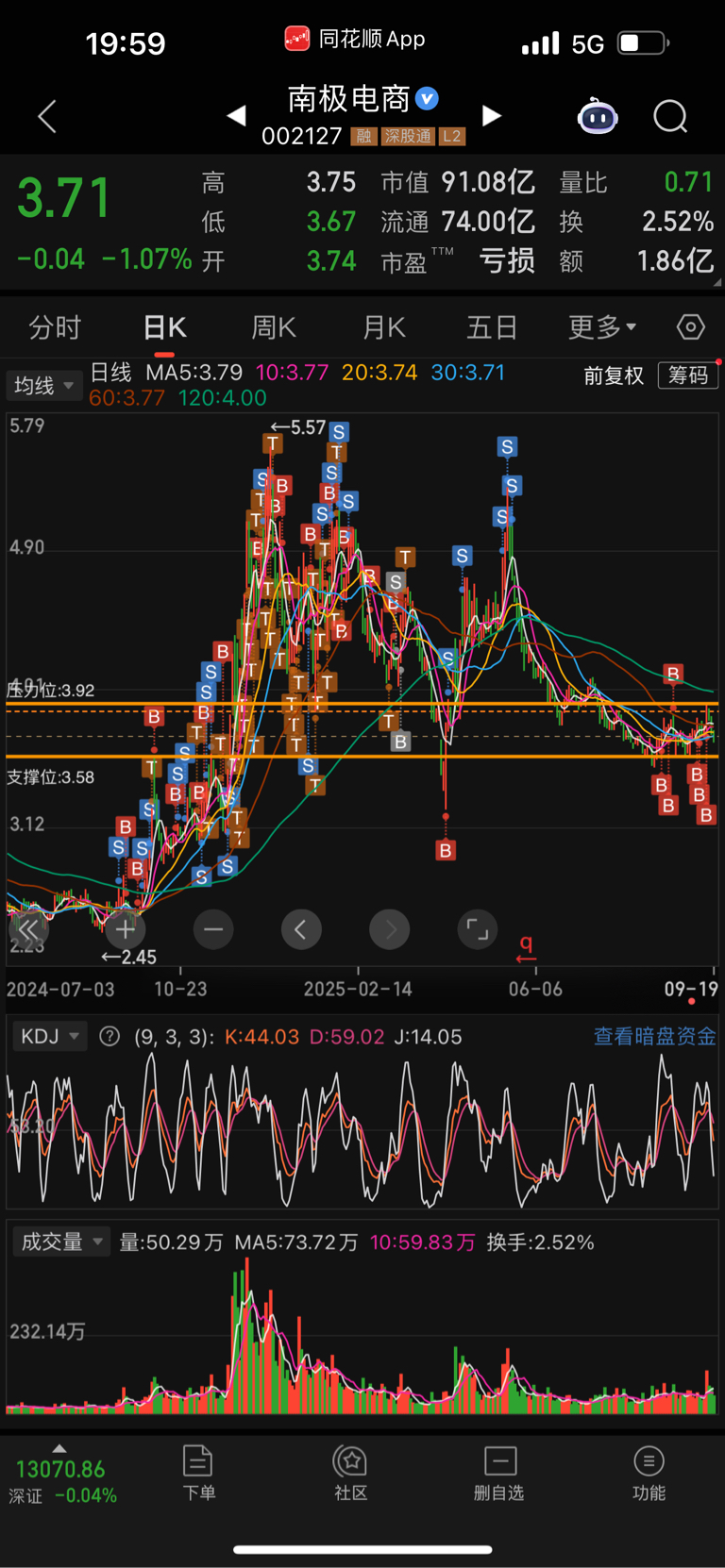Tap the stock code 002127
The image size is (725, 1568).
(x=301, y=137)
